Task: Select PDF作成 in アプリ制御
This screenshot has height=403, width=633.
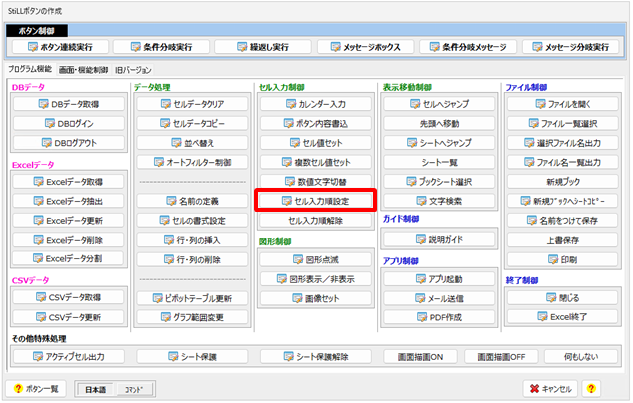Action: click(439, 317)
